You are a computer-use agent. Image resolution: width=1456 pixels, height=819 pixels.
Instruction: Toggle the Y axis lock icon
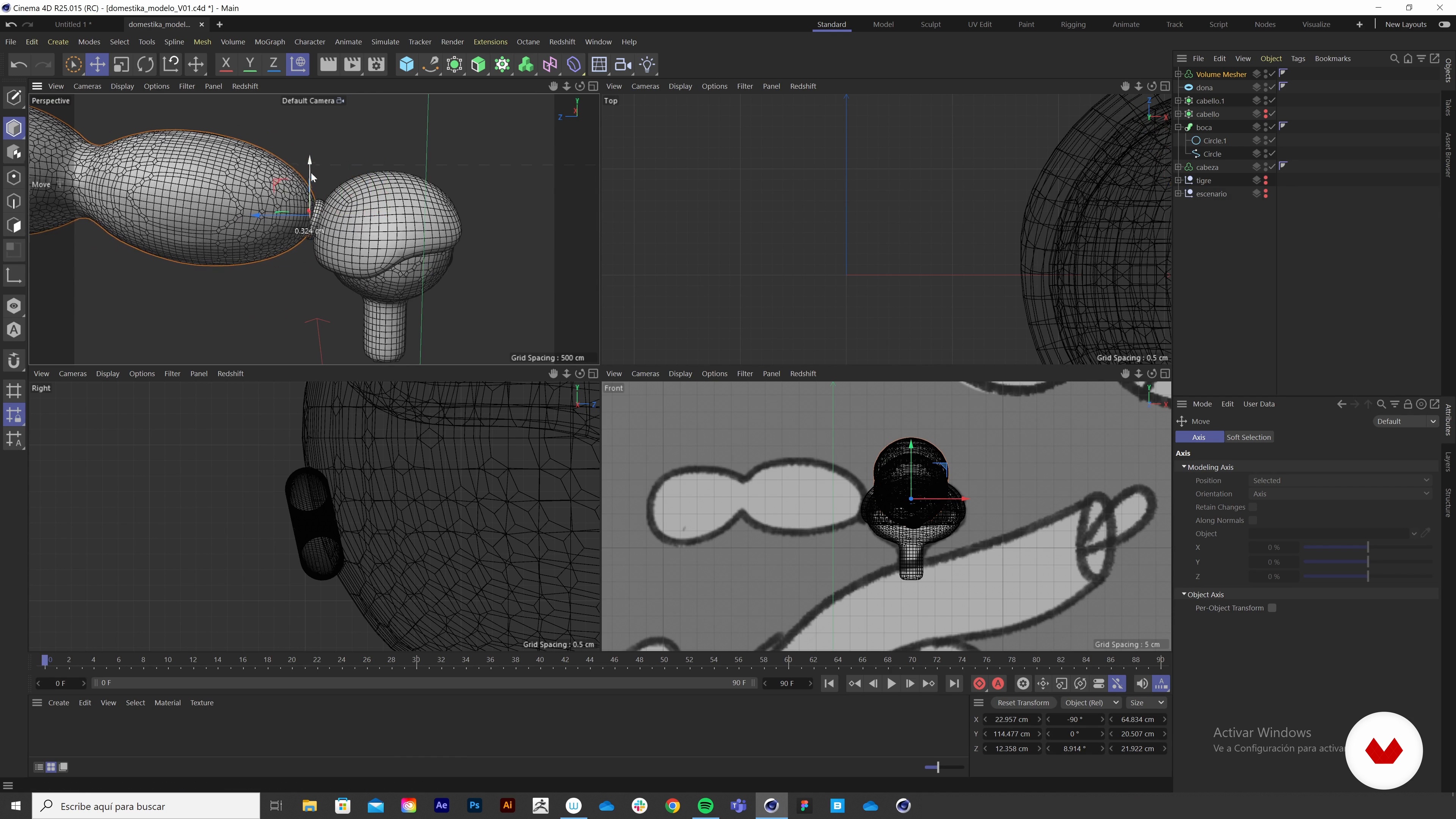click(249, 64)
